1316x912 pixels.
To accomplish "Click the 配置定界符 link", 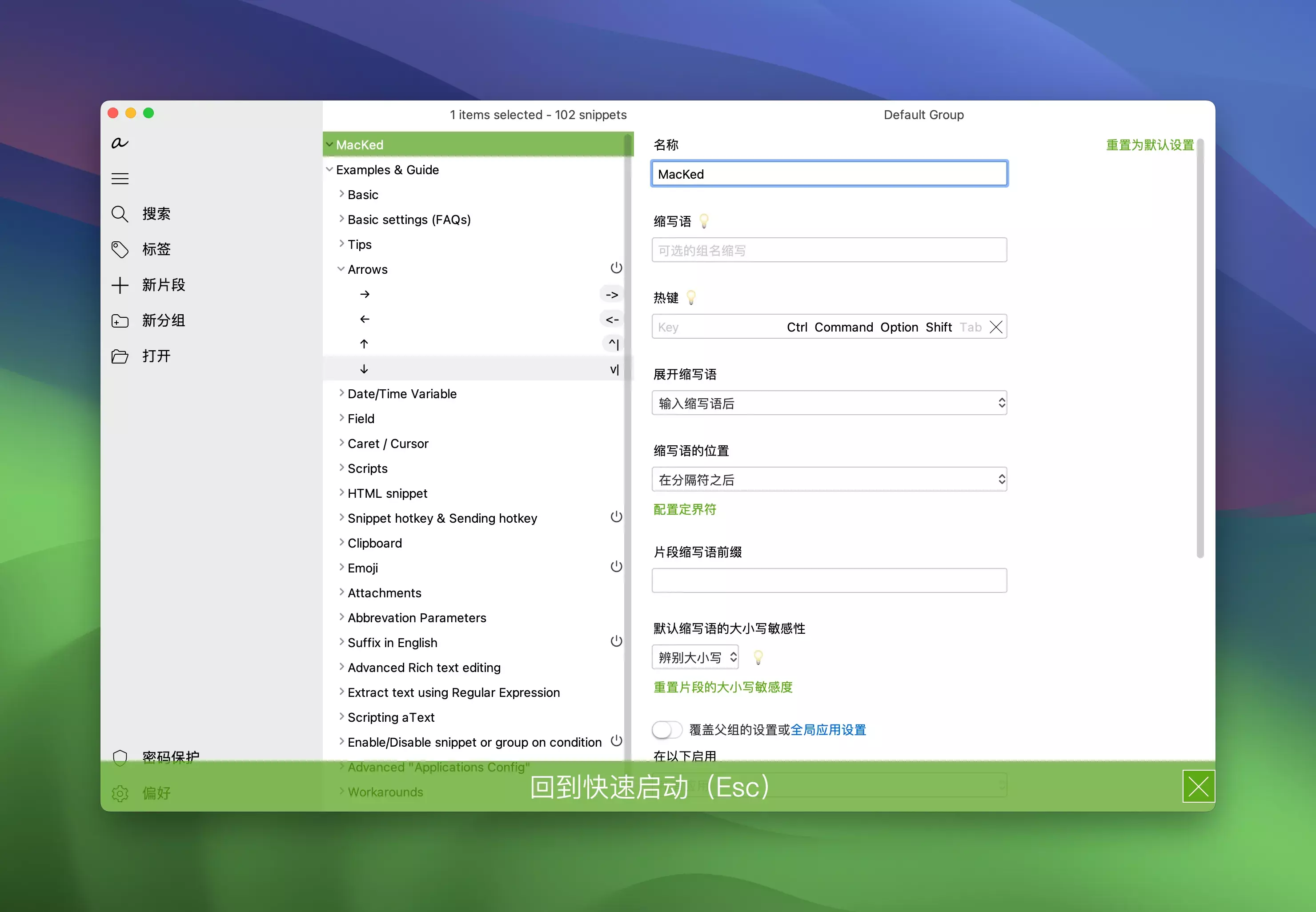I will pyautogui.click(x=684, y=509).
